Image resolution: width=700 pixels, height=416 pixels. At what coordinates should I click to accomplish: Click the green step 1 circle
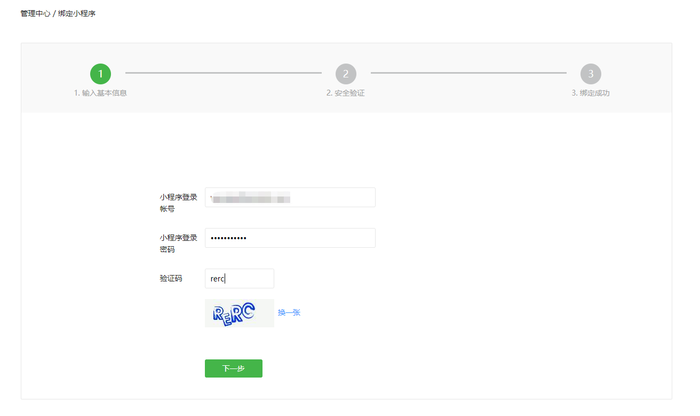point(100,74)
